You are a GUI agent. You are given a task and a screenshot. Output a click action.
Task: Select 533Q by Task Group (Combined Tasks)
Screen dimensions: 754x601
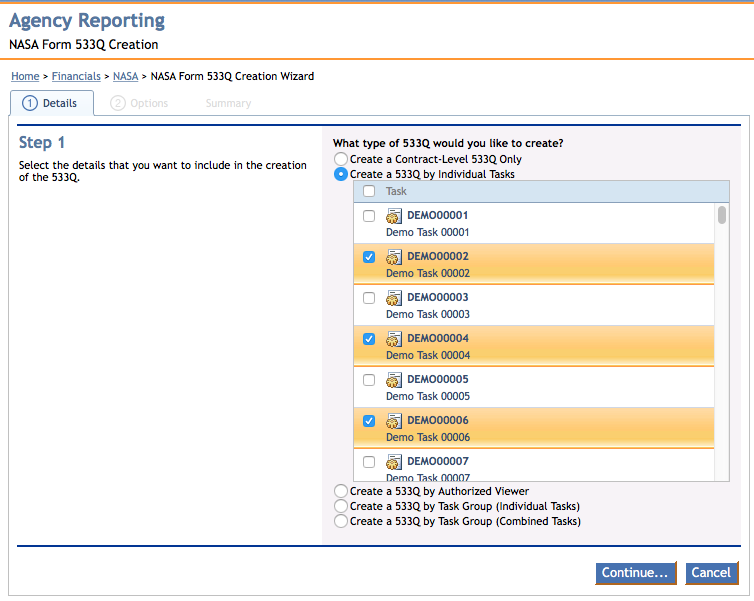(342, 521)
